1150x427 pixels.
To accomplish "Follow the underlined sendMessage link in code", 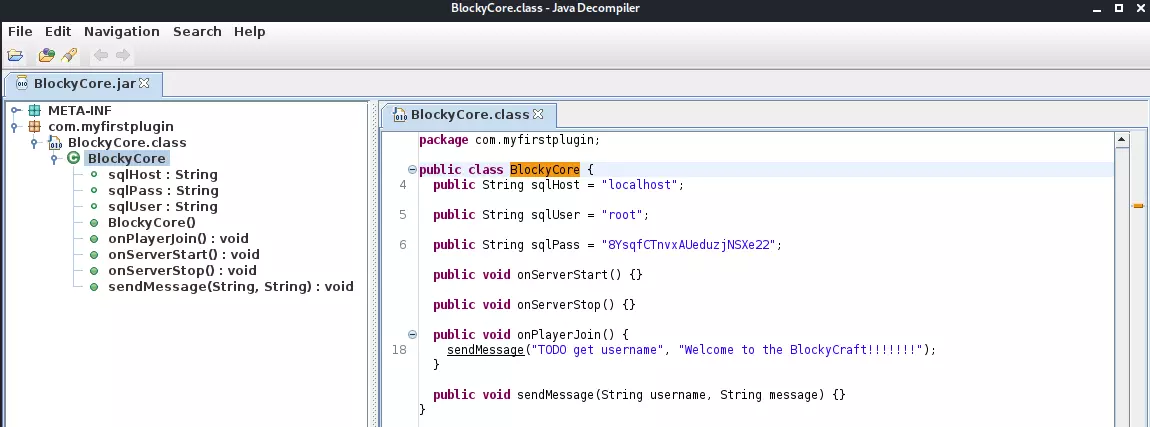I will point(486,350).
